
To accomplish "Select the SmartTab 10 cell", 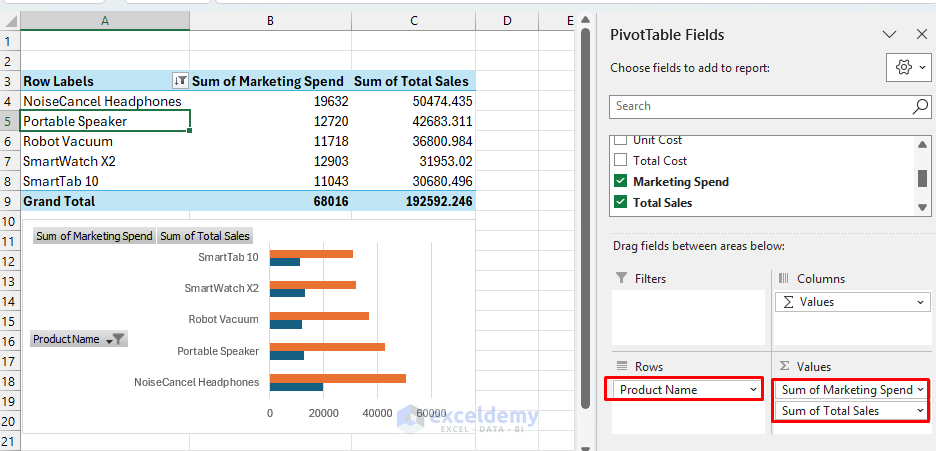I will tap(105, 181).
